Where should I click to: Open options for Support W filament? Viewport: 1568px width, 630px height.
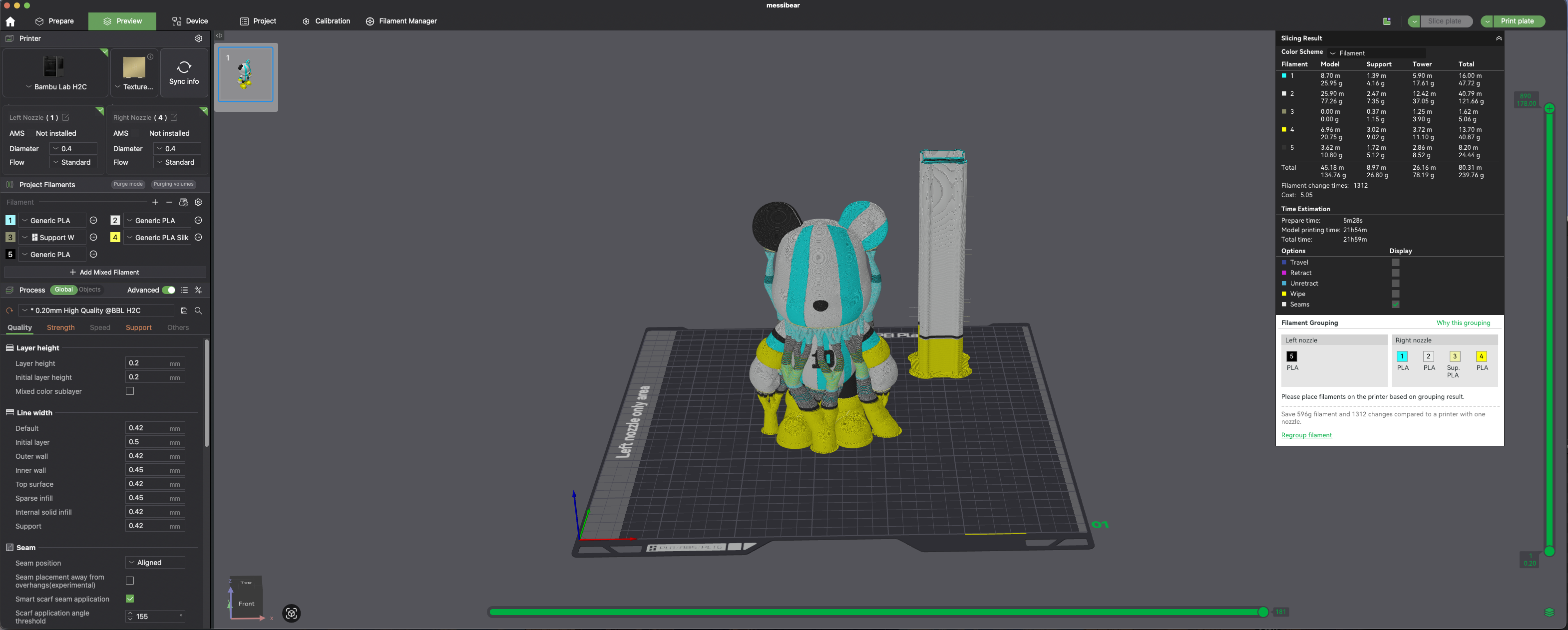[93, 238]
